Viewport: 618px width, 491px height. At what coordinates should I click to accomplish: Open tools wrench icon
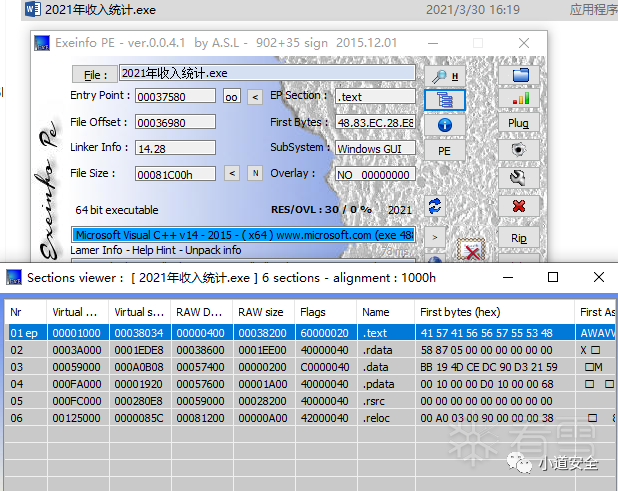coord(519,178)
